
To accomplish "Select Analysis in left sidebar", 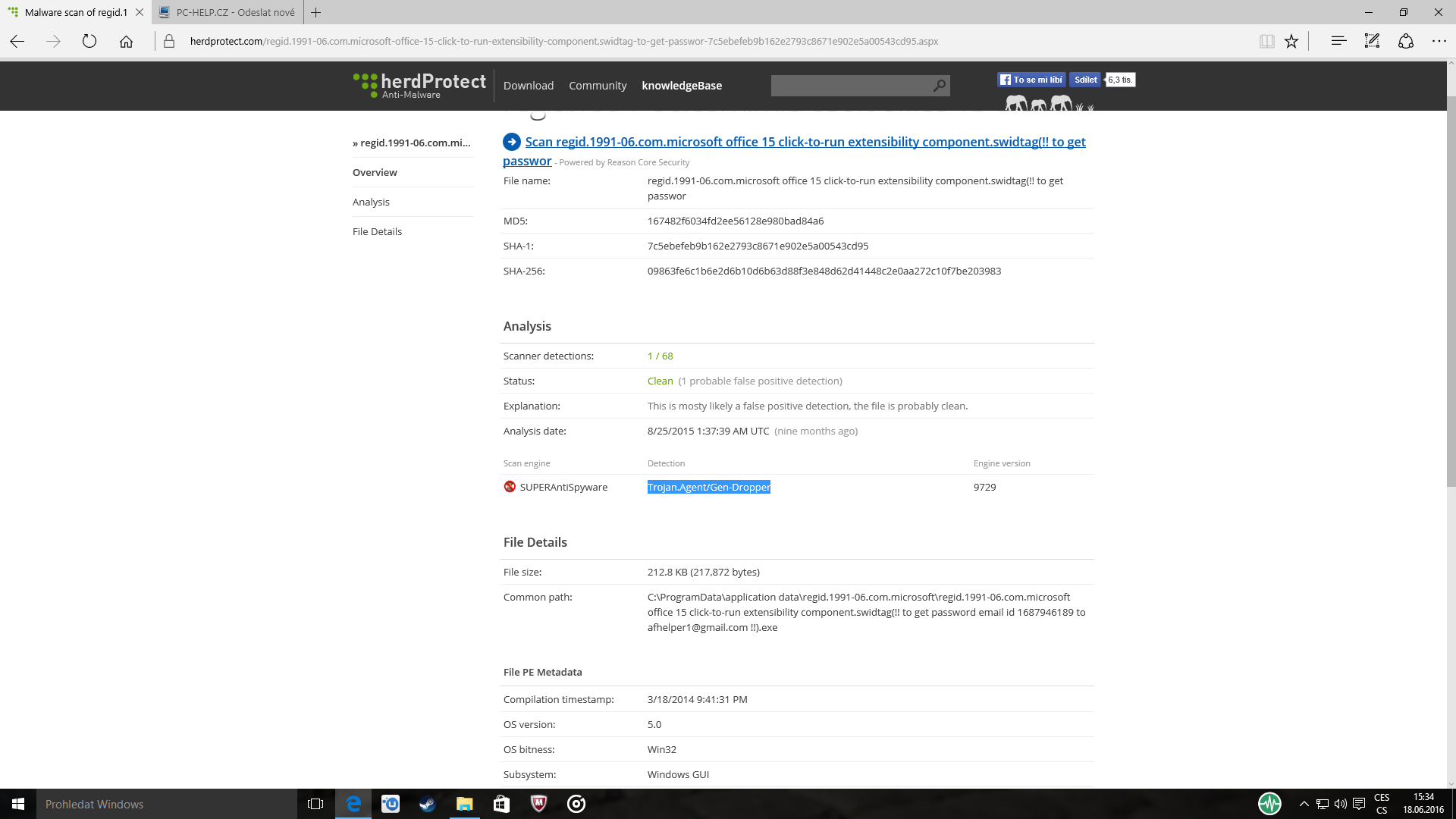I will click(371, 202).
